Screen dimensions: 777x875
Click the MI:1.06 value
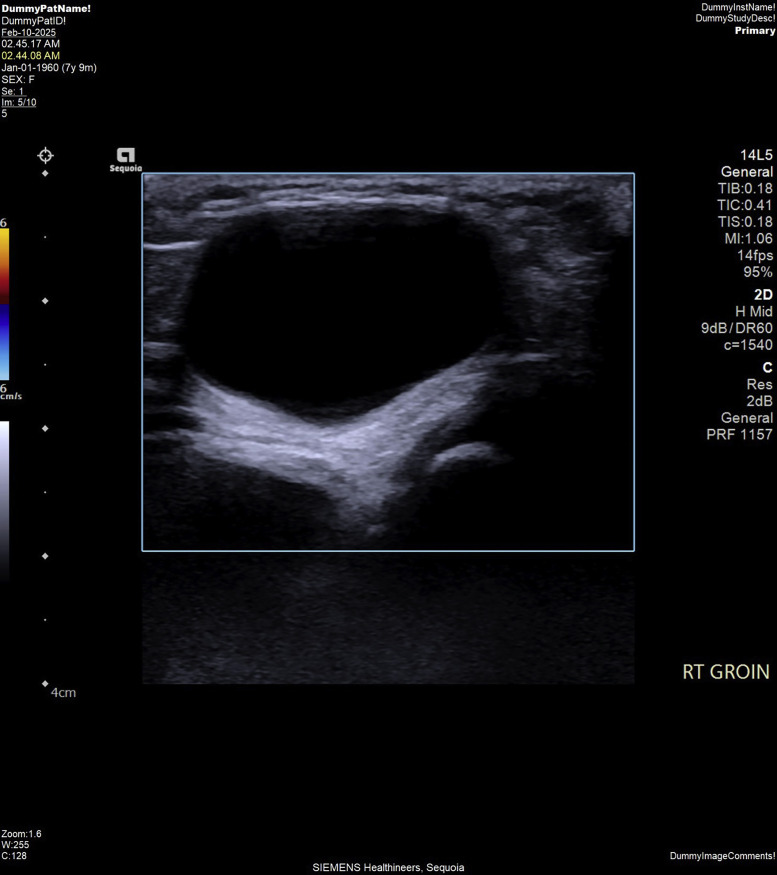[x=749, y=239]
